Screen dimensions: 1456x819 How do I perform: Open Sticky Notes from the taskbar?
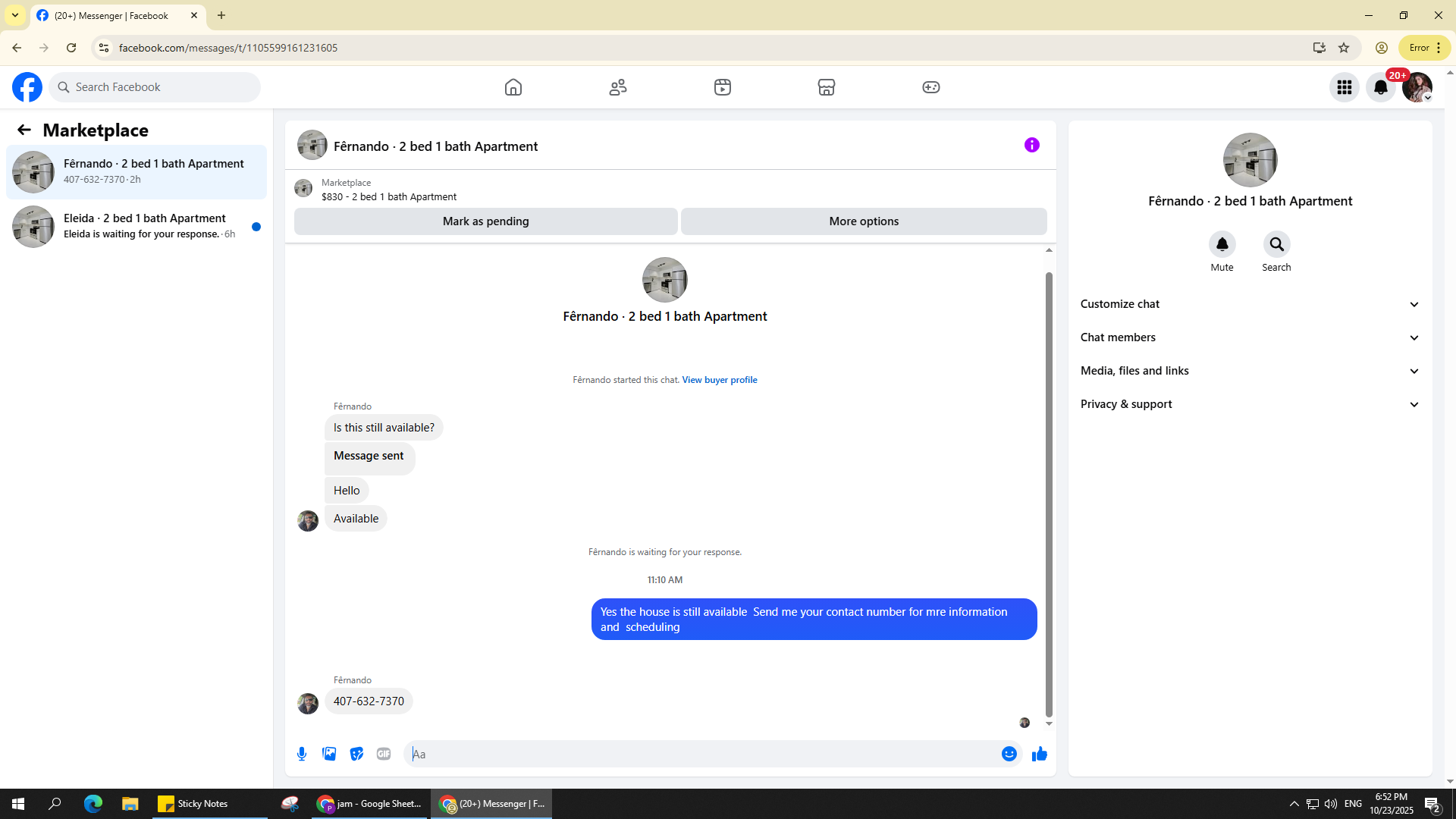tap(193, 804)
